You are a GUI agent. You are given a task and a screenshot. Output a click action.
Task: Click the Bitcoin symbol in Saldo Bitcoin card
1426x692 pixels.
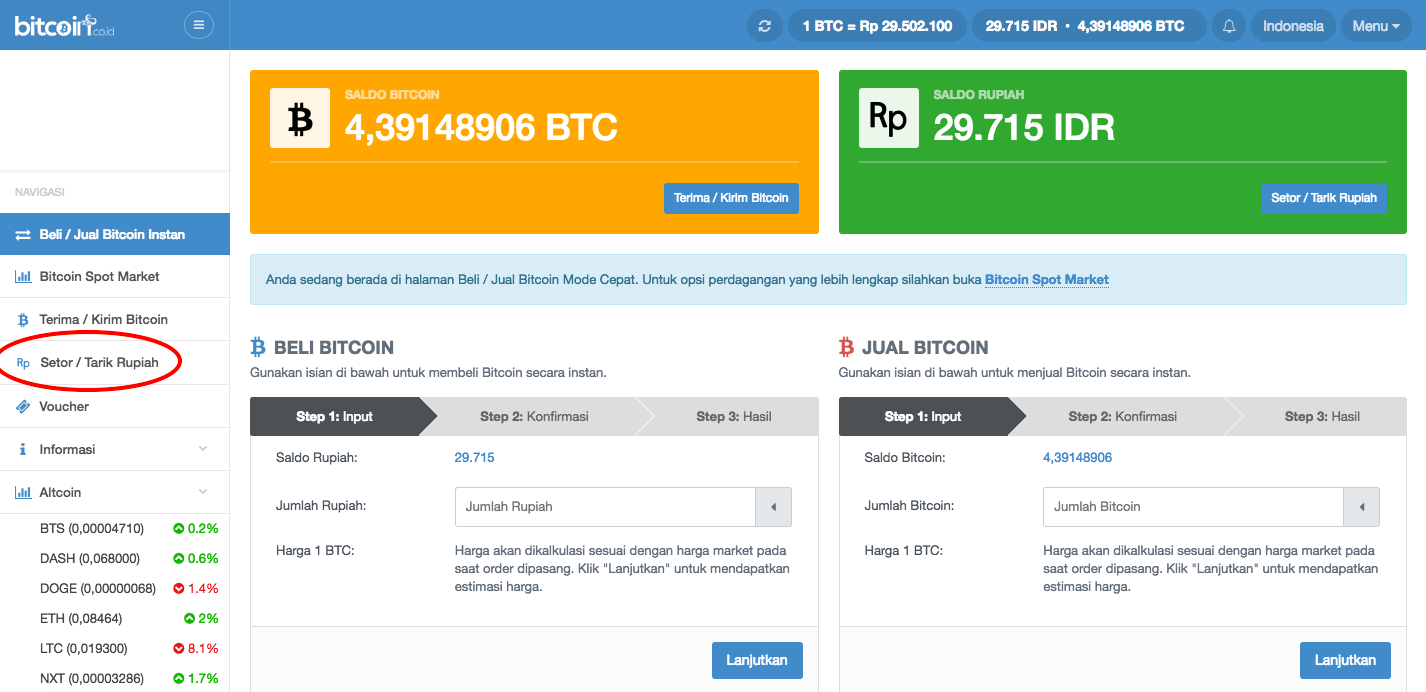300,118
